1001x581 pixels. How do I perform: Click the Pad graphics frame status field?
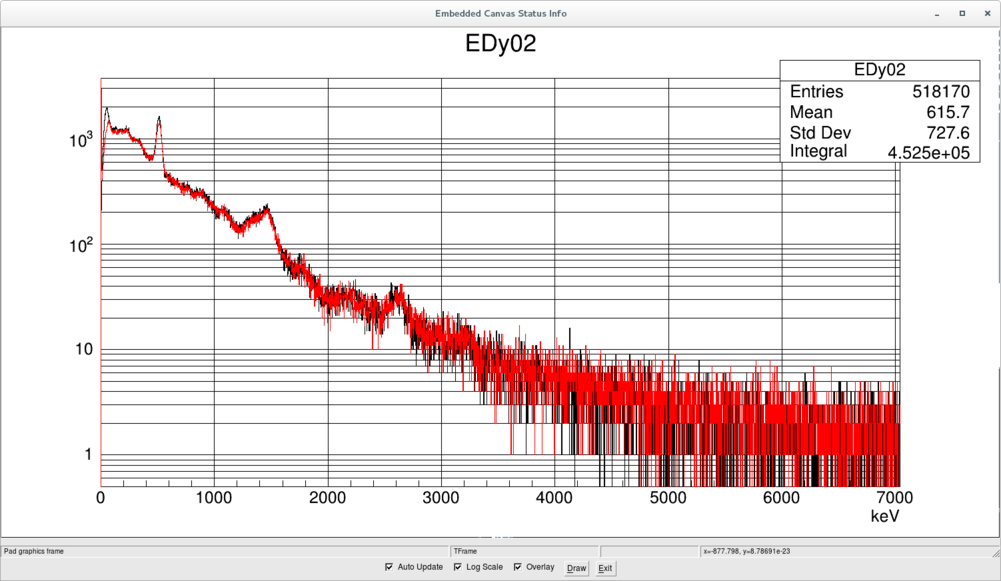click(x=225, y=551)
